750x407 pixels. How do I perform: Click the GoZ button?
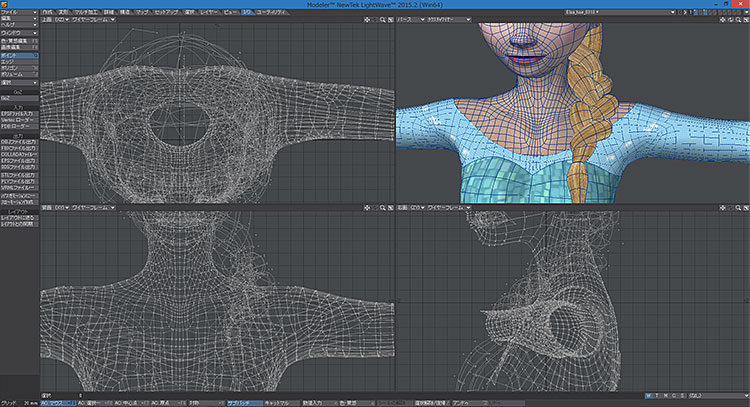[x=19, y=98]
